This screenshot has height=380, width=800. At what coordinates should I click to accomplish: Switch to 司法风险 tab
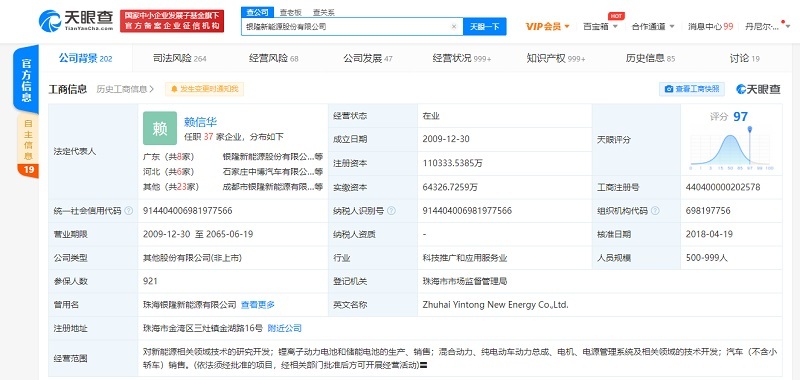[180, 58]
